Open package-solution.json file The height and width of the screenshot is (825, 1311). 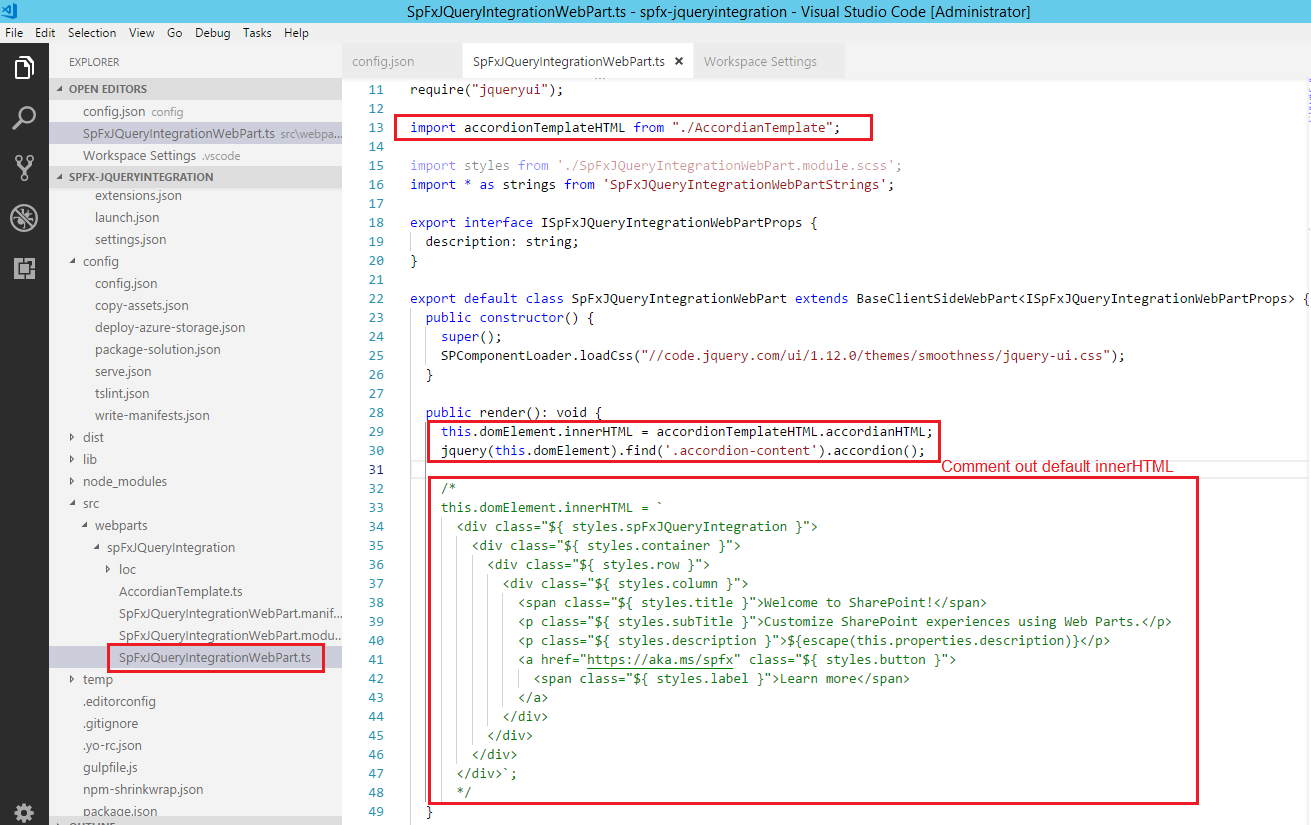tap(157, 349)
